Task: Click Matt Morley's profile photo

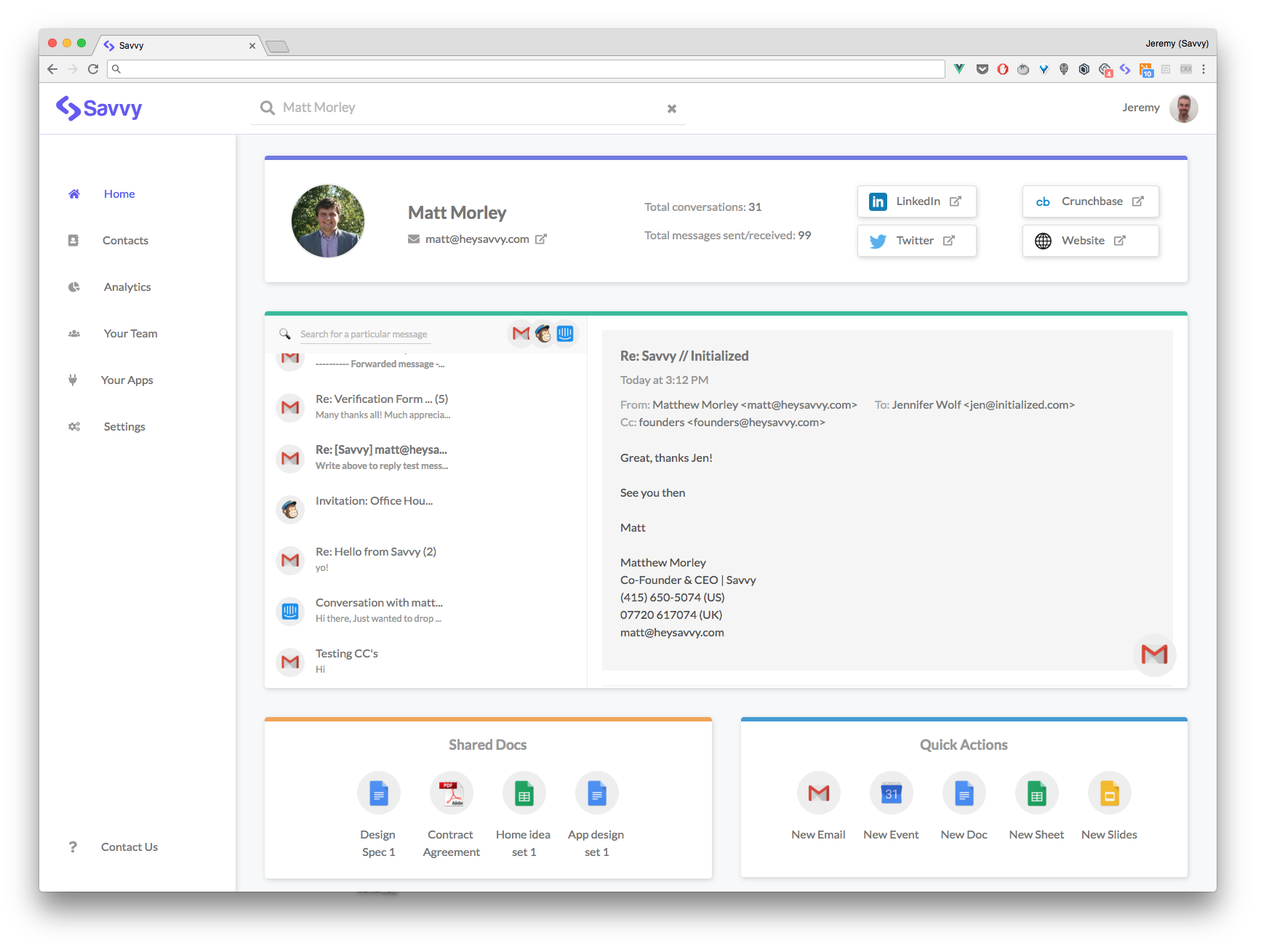Action: click(328, 221)
